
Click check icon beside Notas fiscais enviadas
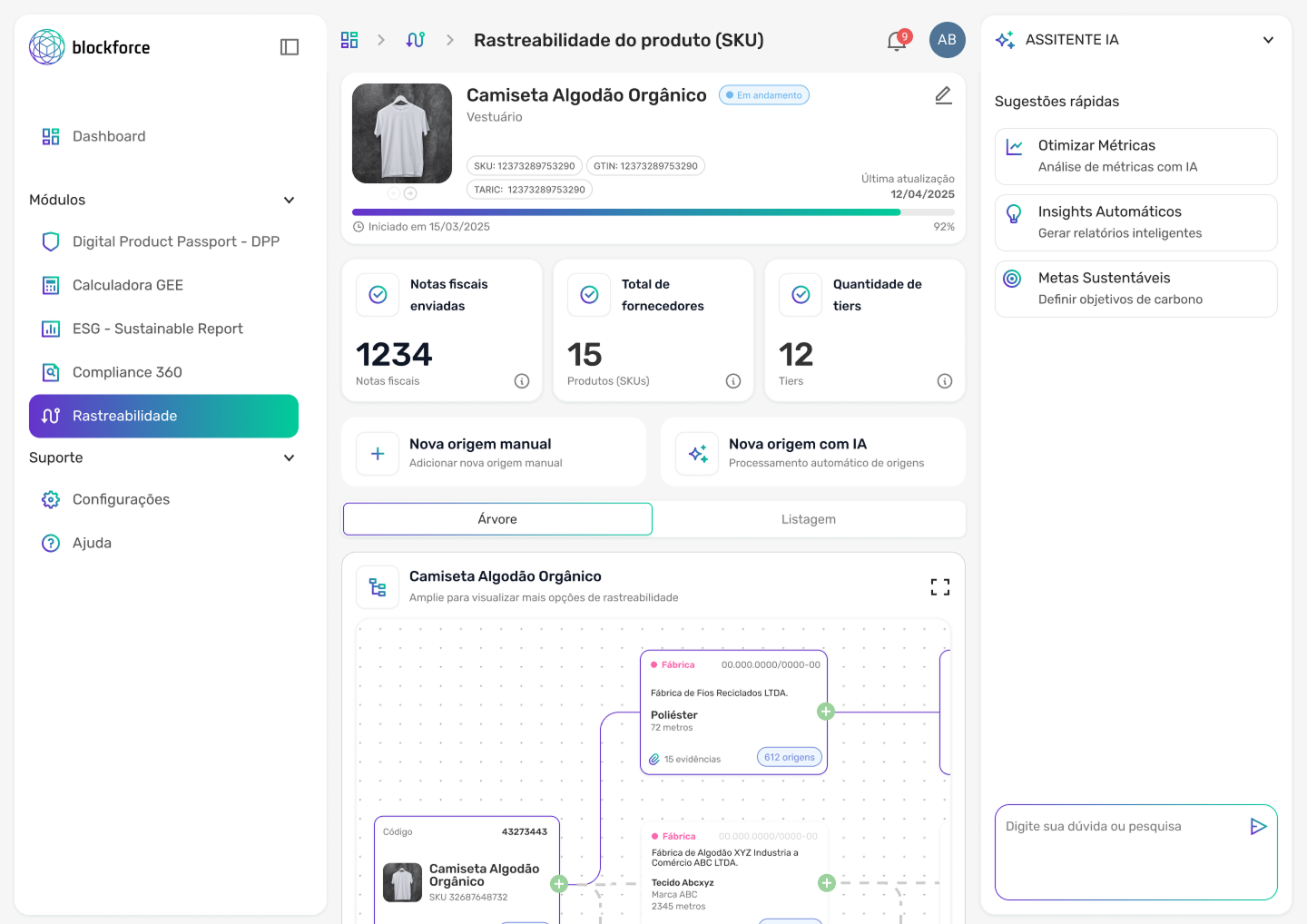point(378,295)
